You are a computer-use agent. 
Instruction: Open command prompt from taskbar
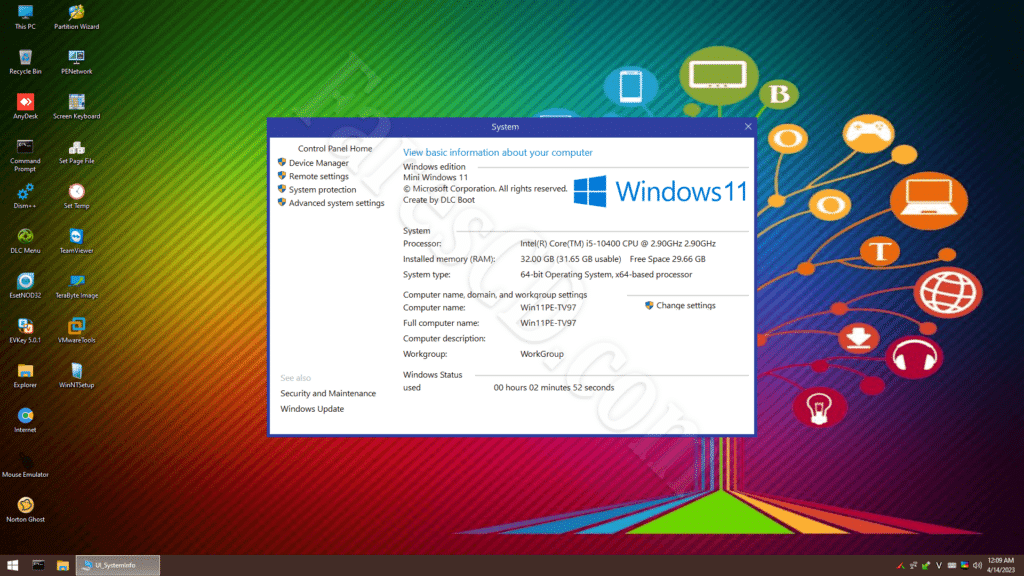[39, 565]
